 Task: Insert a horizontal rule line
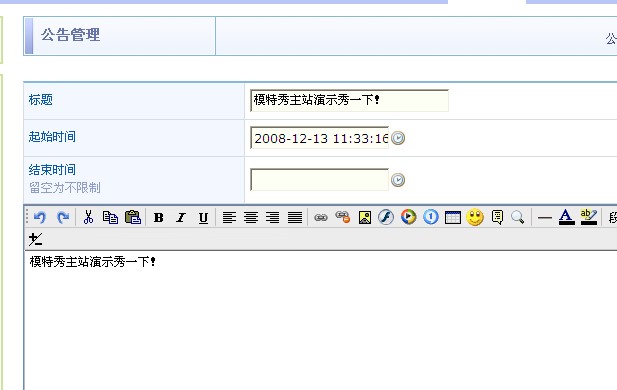545,218
